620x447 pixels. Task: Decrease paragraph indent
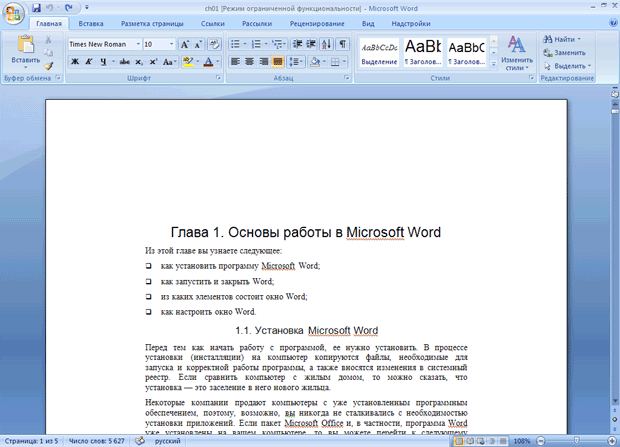tap(297, 44)
